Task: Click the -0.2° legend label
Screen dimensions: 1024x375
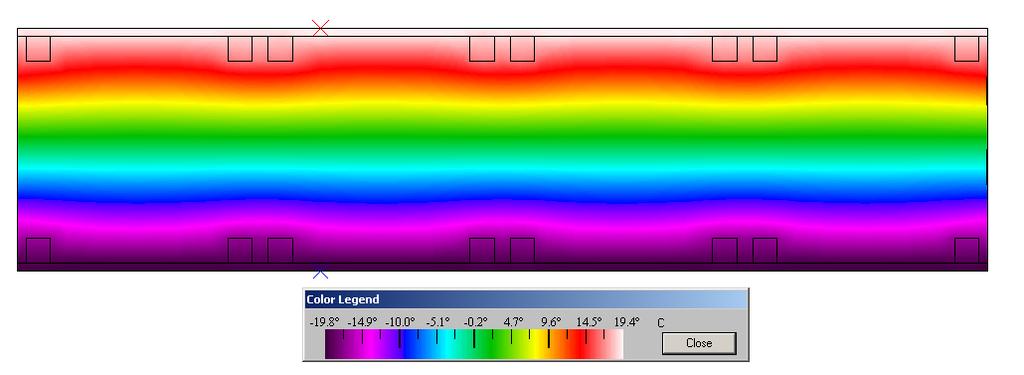Action: [475, 322]
